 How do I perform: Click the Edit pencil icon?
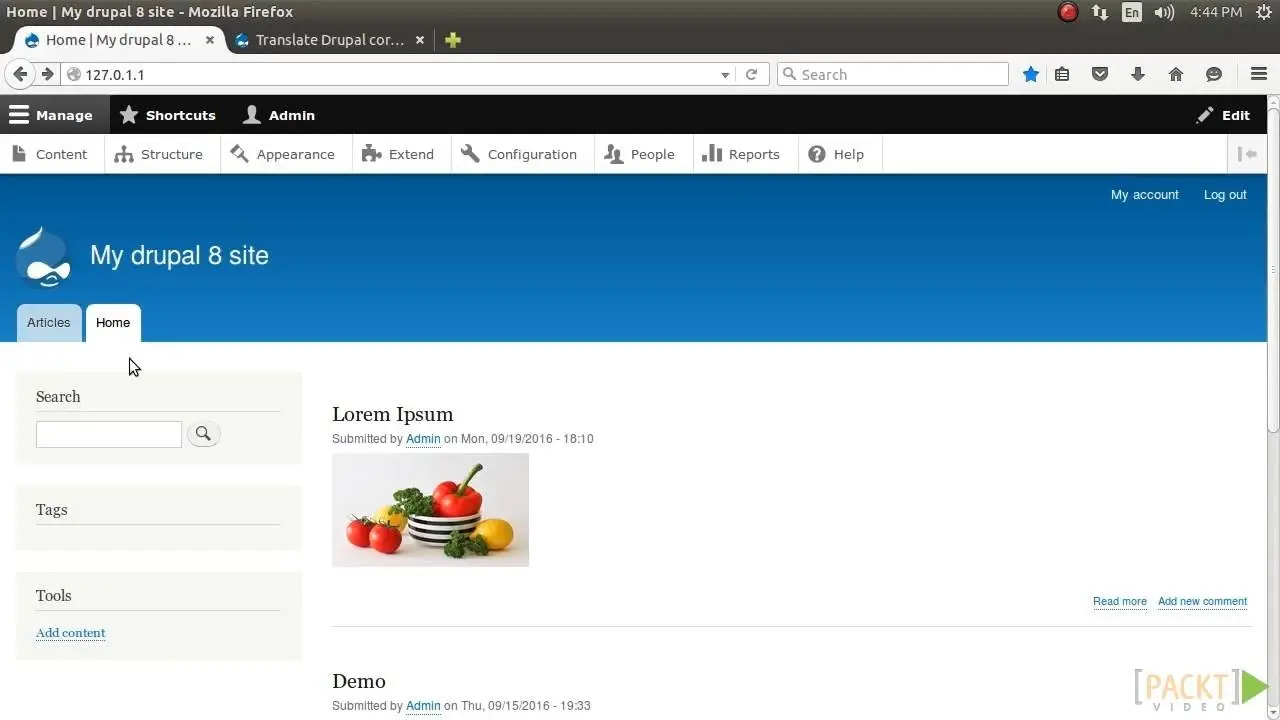[1205, 115]
